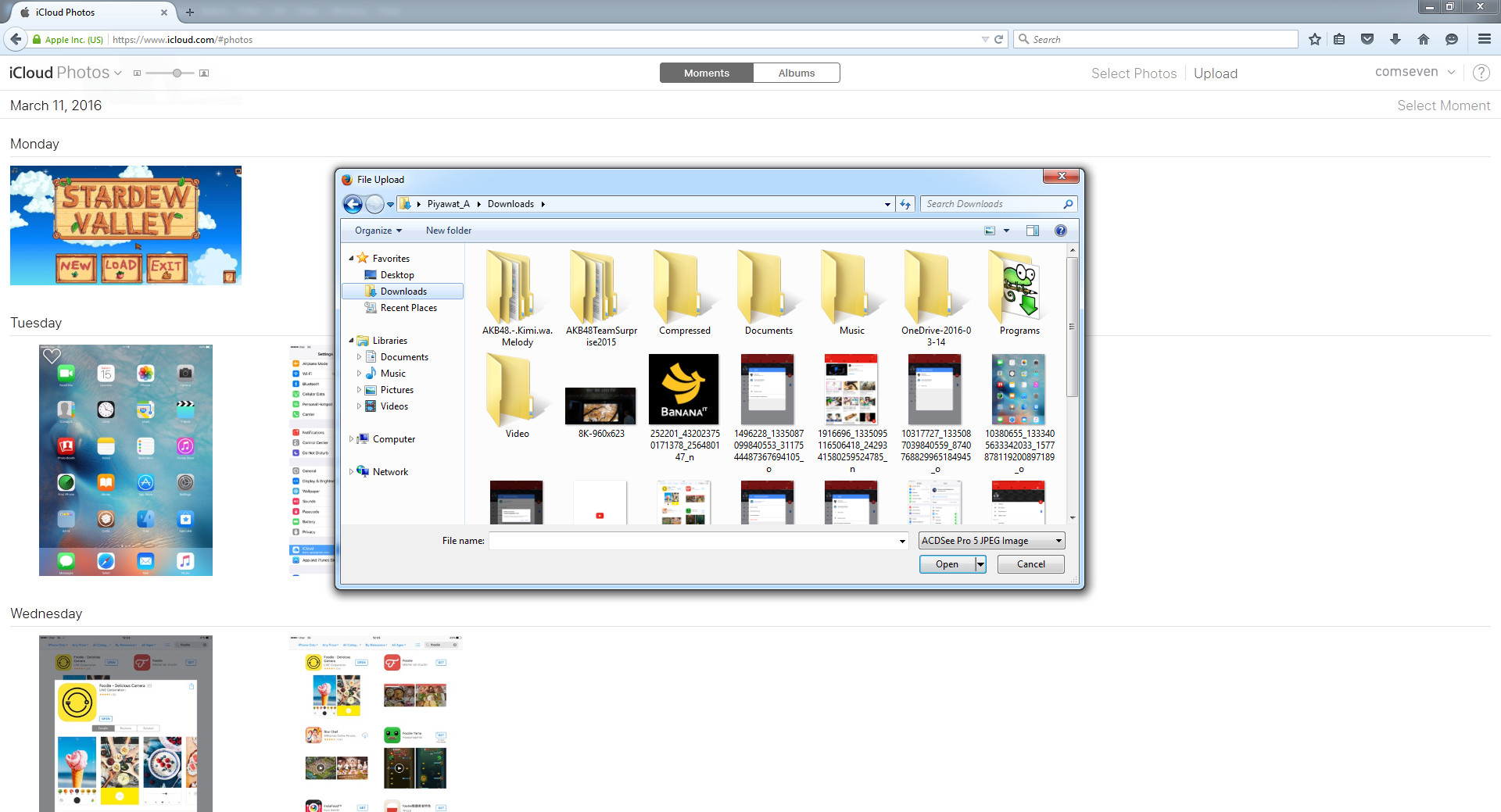Select the OneDrive-2016-03-14 folder
Image resolution: width=1501 pixels, height=812 pixels.
click(x=936, y=299)
